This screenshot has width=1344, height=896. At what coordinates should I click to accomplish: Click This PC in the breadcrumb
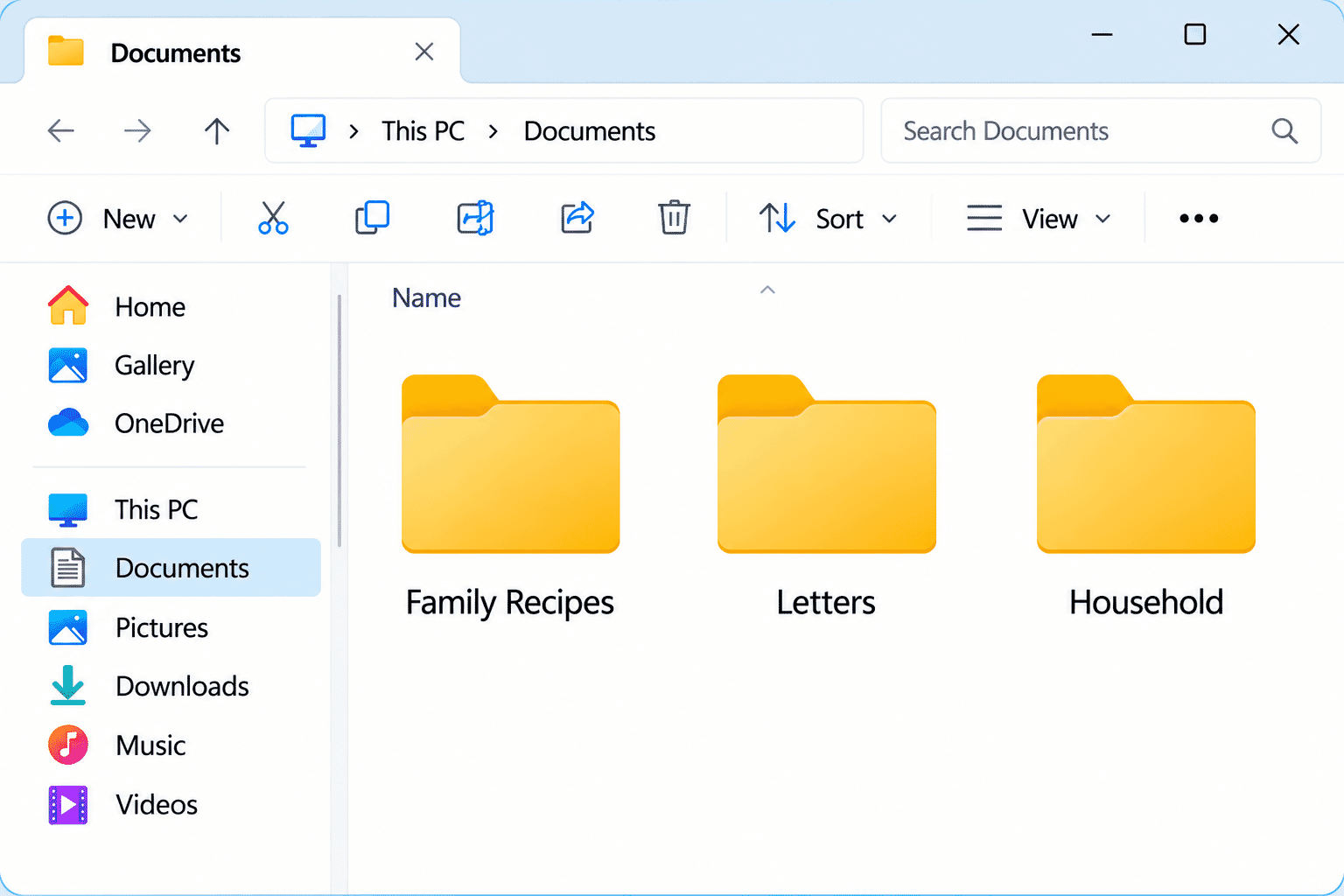423,131
